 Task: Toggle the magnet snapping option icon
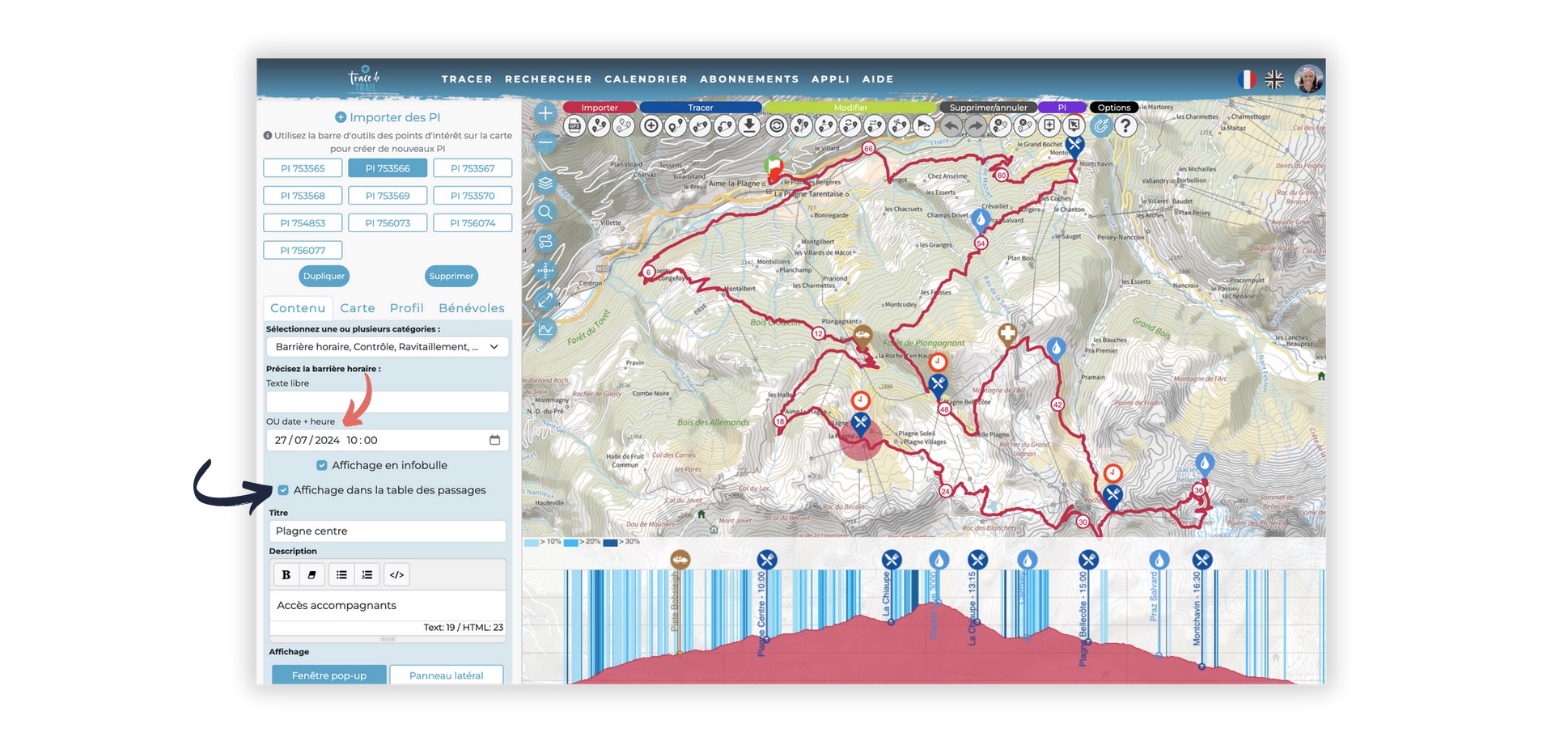[x=1100, y=126]
